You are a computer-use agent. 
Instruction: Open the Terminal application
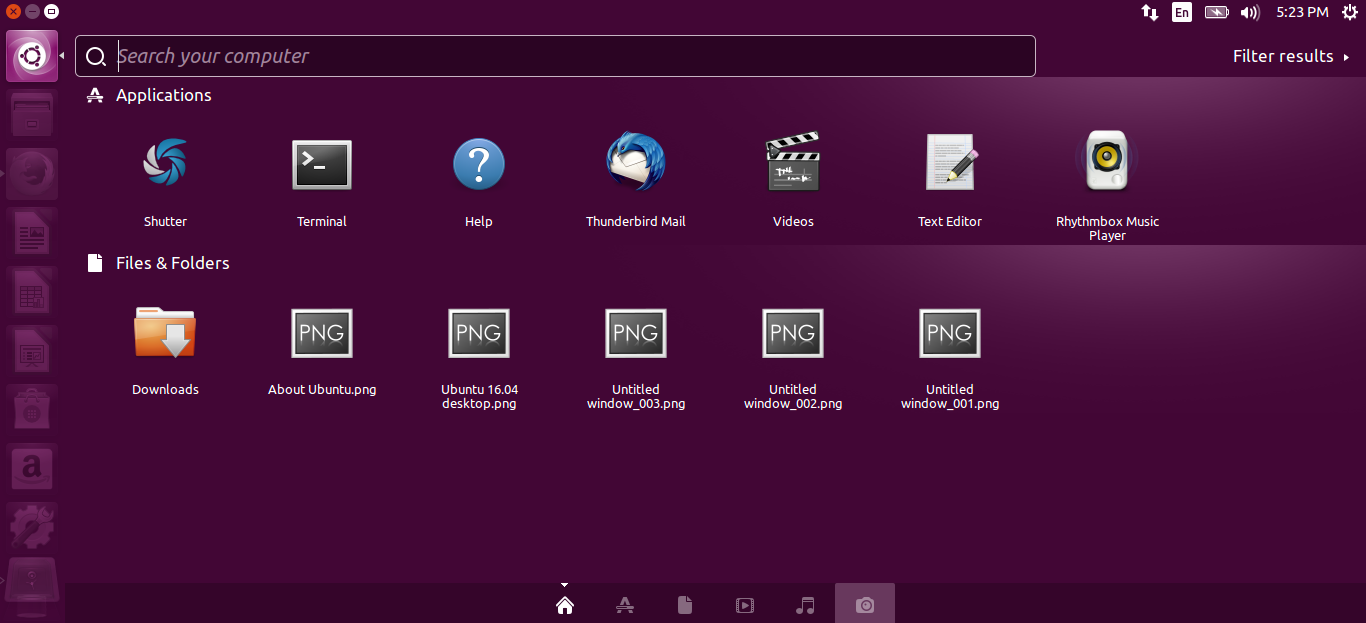321,165
